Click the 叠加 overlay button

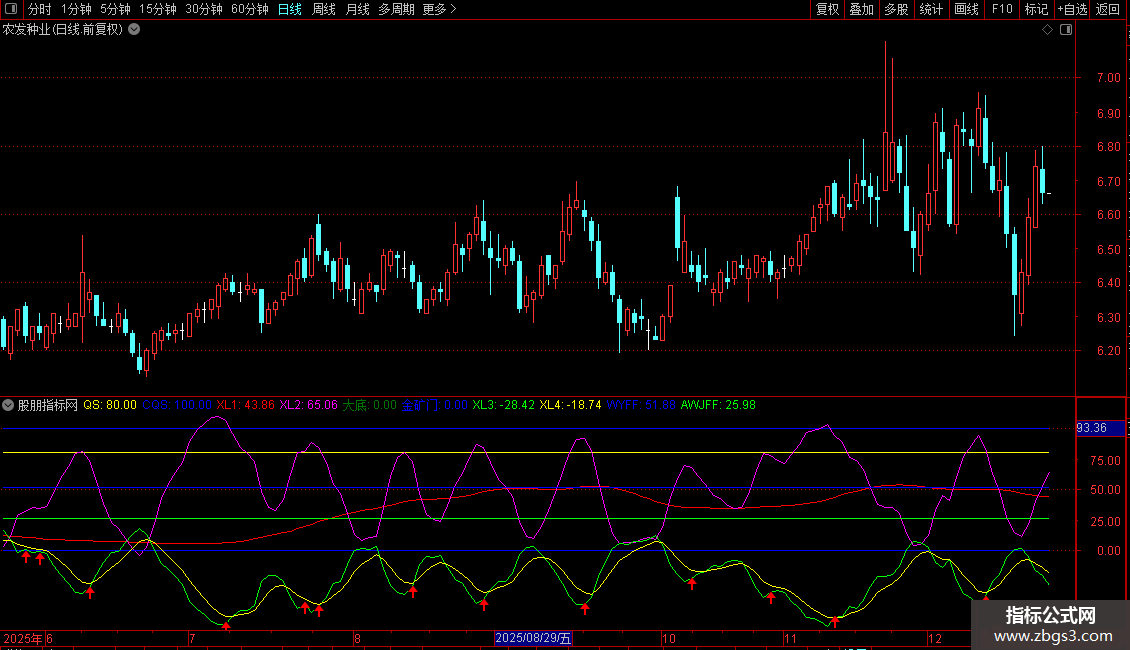click(861, 10)
